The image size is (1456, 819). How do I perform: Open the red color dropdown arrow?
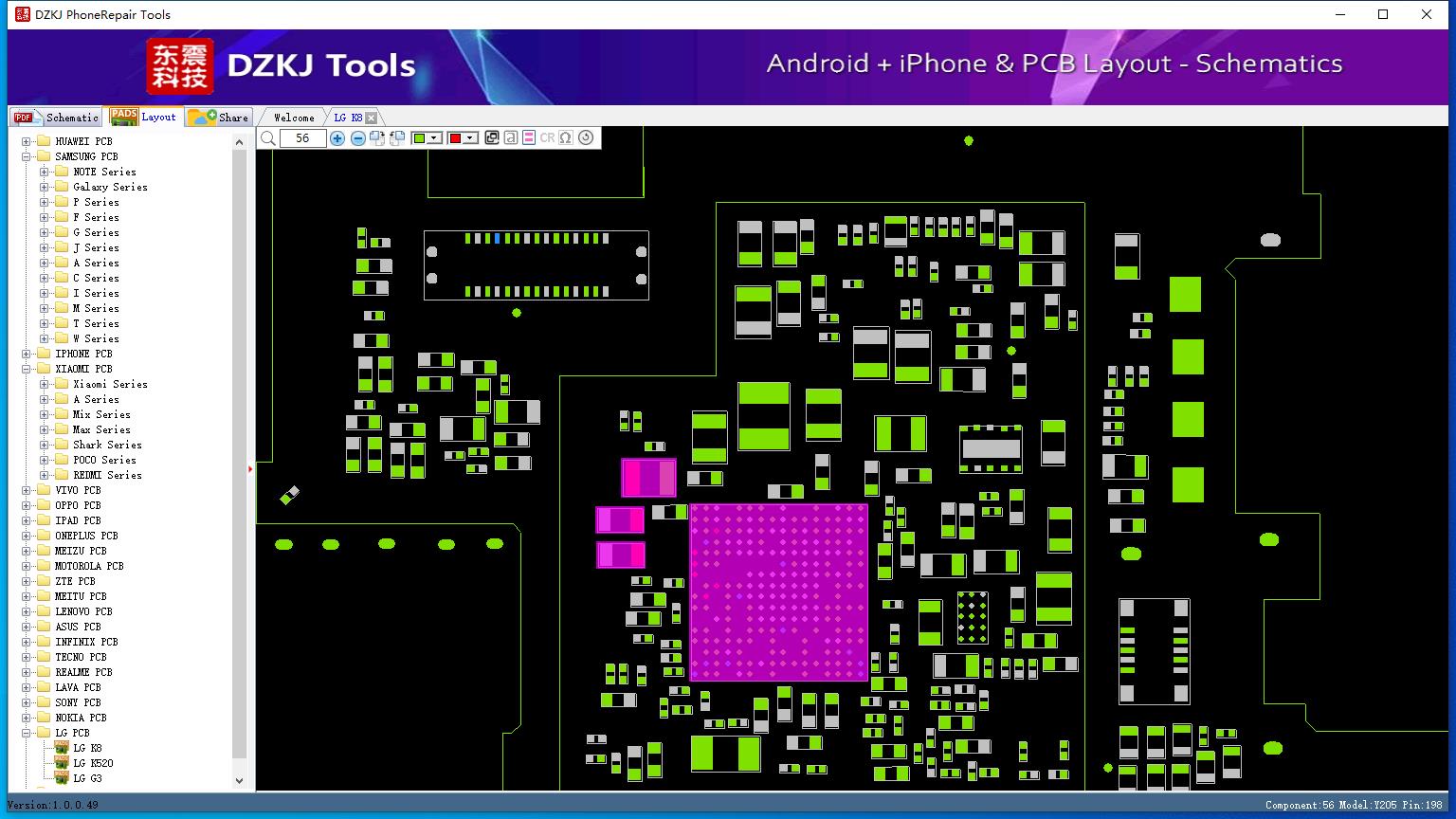pyautogui.click(x=470, y=138)
